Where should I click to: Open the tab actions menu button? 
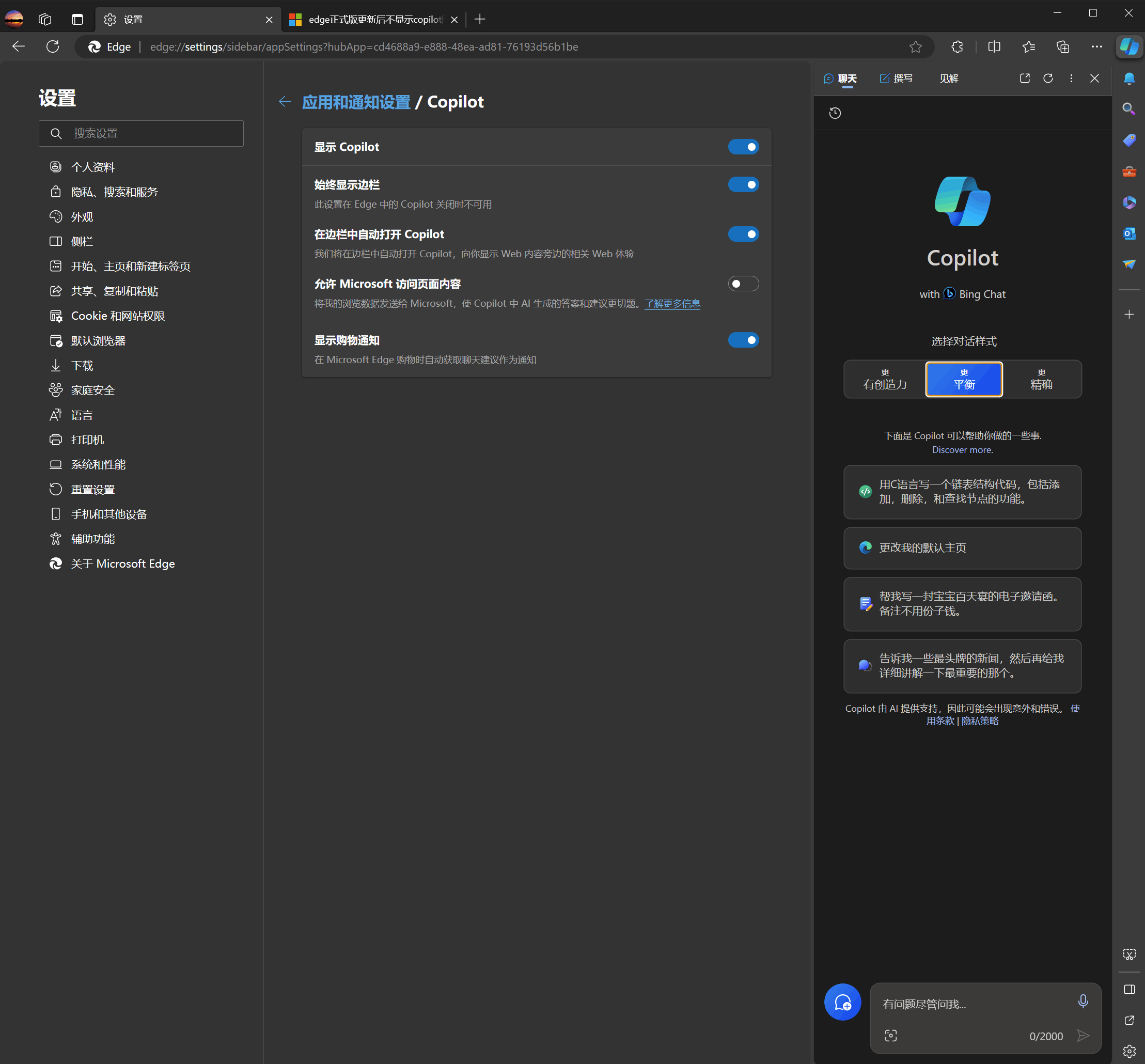77,20
